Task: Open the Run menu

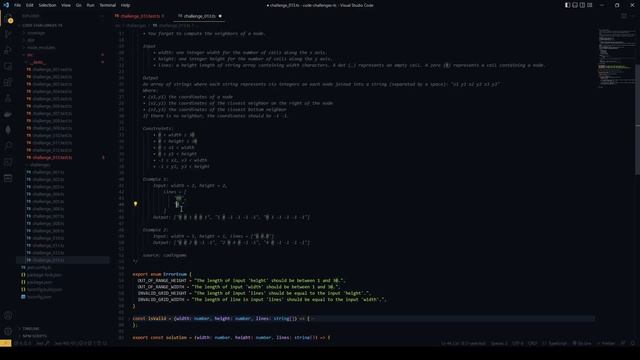Action: [x=90, y=5]
